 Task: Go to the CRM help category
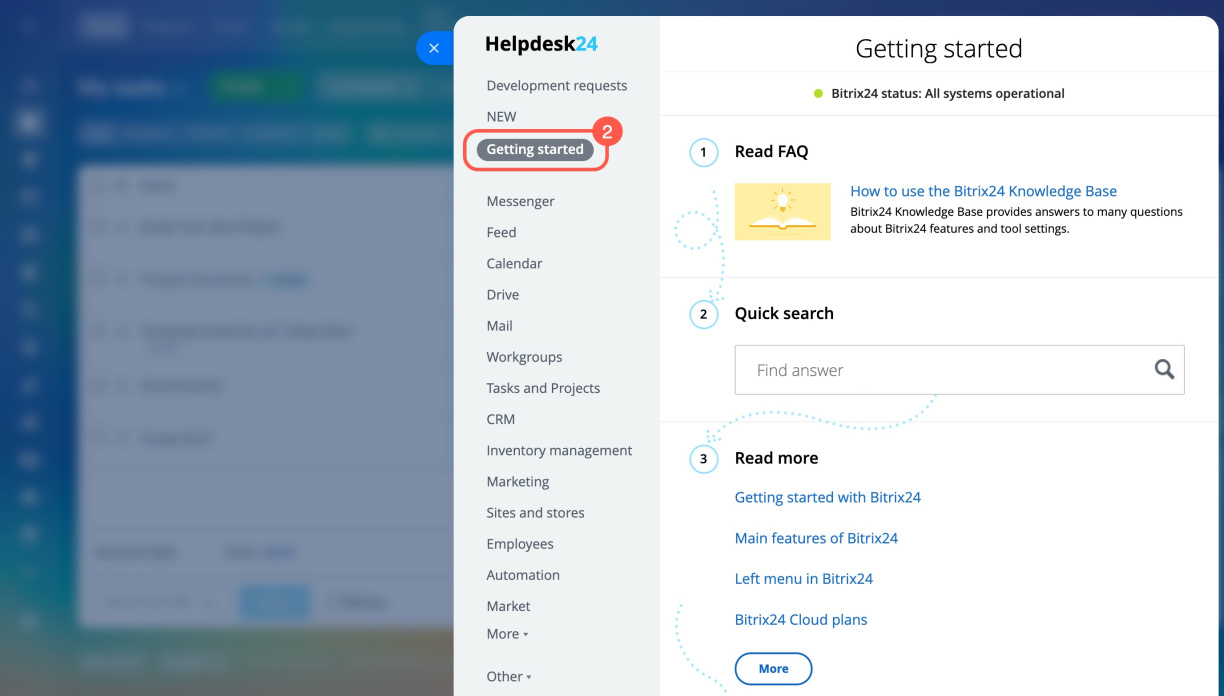(x=501, y=419)
